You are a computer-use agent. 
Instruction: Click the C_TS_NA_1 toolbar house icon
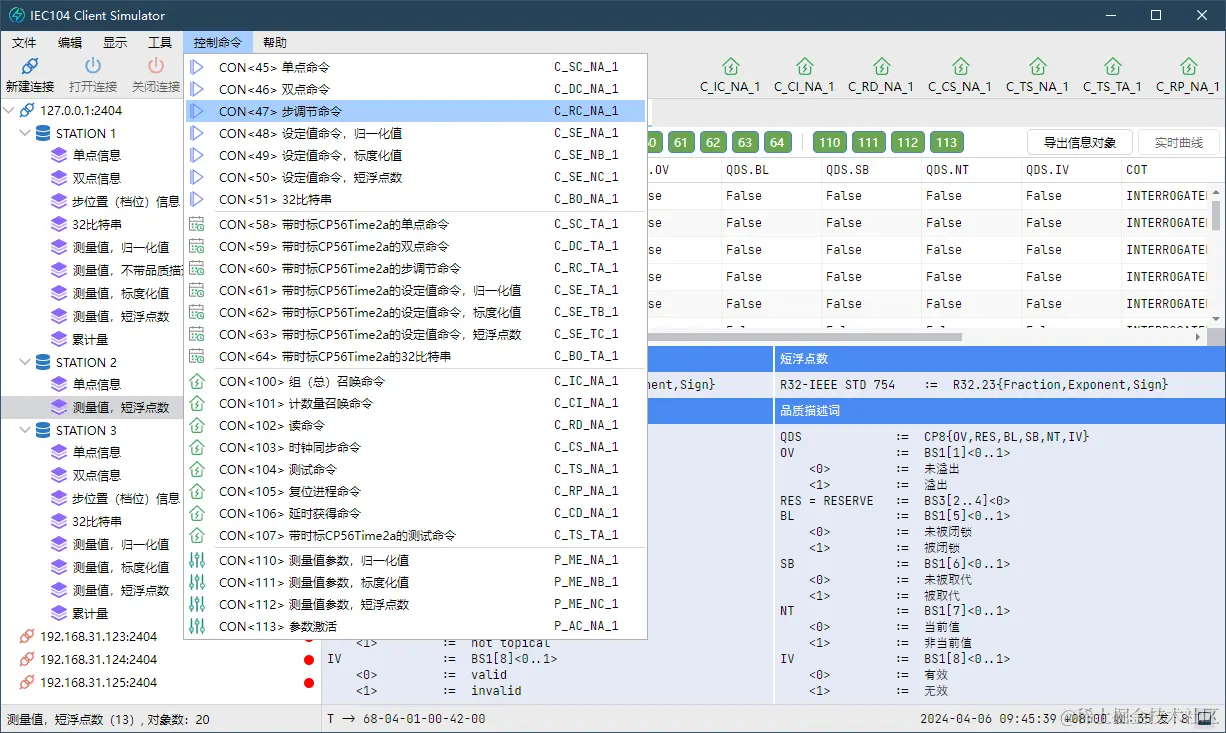(1037, 66)
